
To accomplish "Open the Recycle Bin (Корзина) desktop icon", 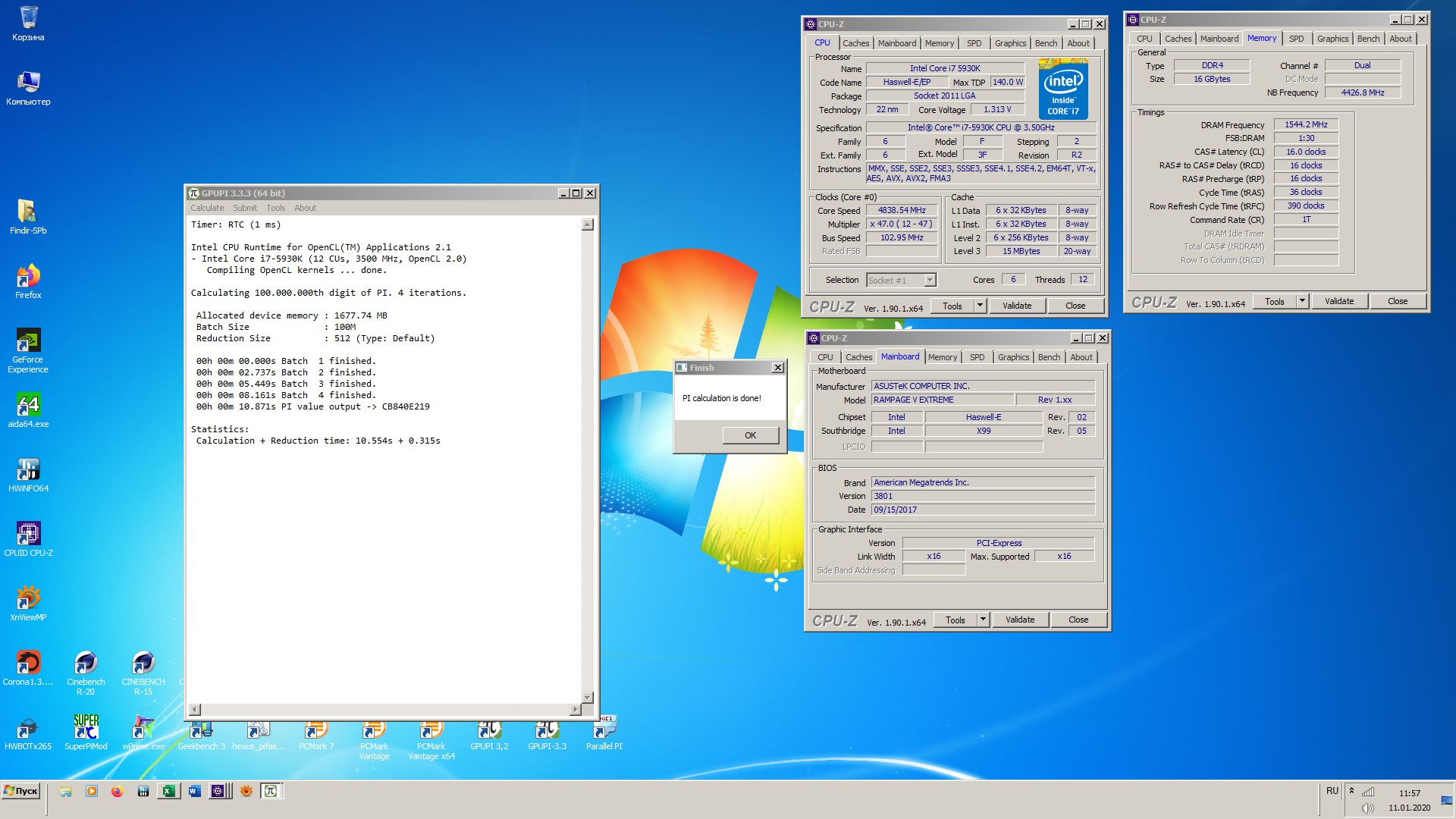I will [28, 23].
